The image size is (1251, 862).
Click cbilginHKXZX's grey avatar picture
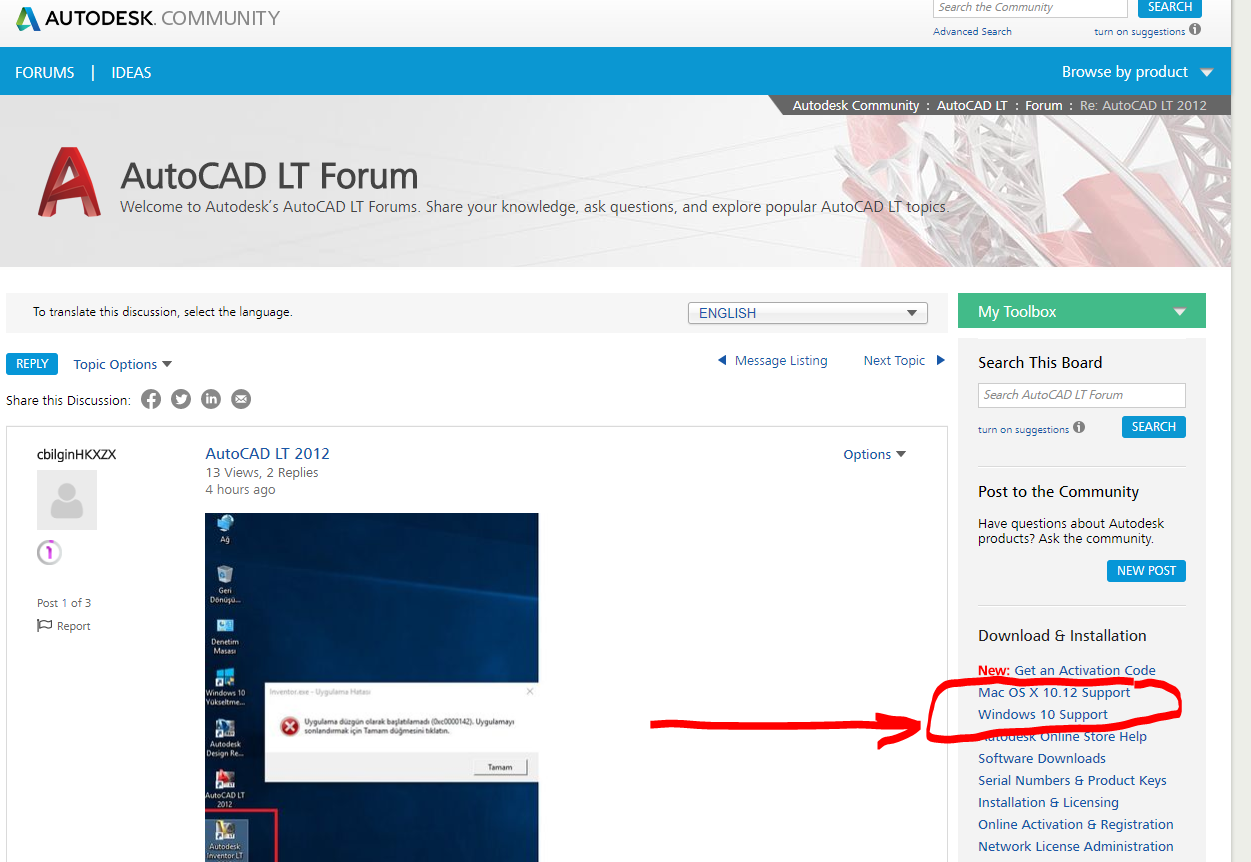(67, 500)
